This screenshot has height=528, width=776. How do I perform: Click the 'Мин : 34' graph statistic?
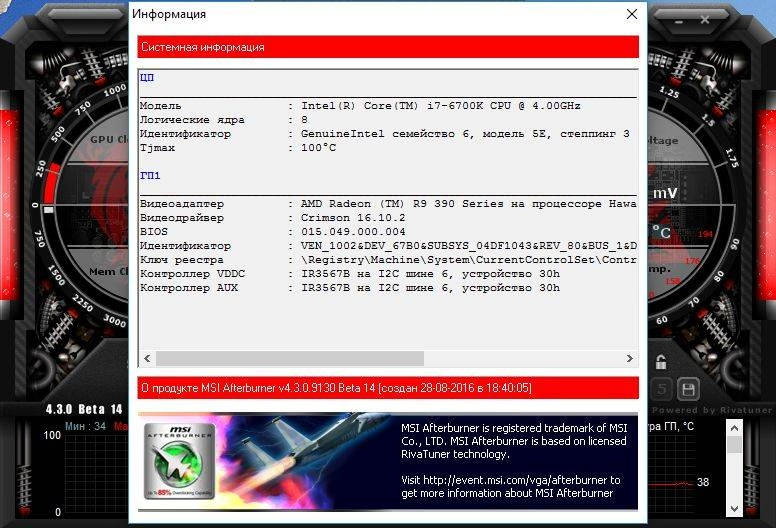coord(85,426)
